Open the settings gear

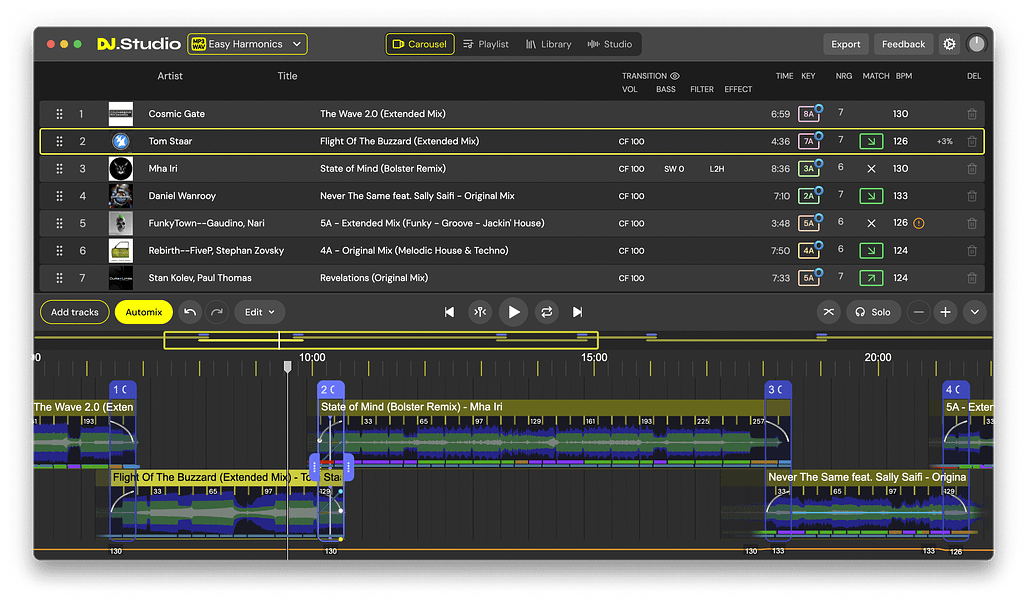(949, 44)
